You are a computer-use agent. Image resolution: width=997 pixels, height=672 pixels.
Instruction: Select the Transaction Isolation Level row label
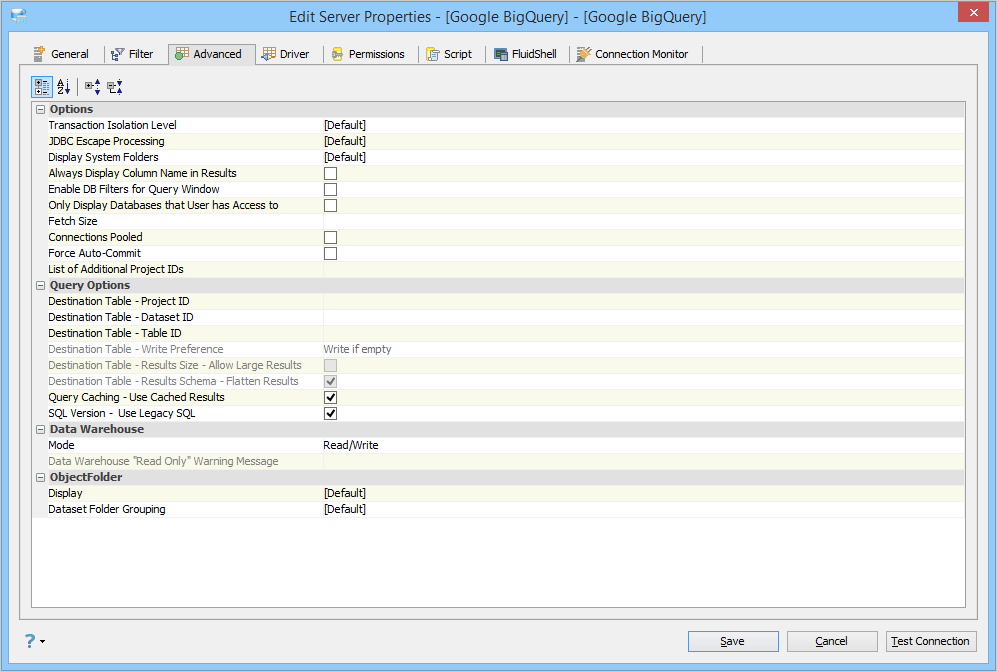coord(113,125)
